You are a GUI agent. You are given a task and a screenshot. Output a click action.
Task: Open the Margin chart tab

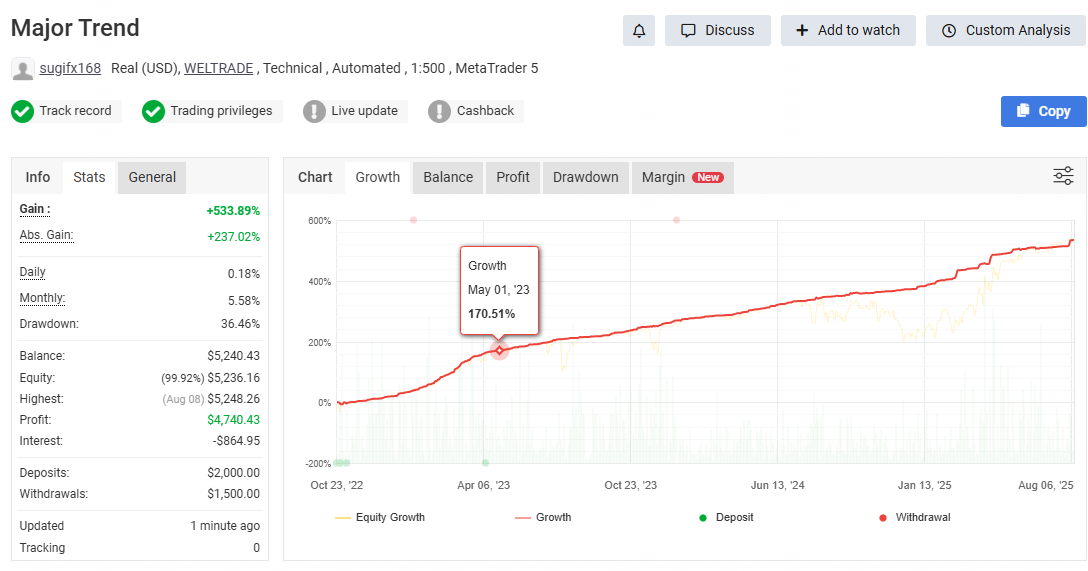pyautogui.click(x=683, y=177)
